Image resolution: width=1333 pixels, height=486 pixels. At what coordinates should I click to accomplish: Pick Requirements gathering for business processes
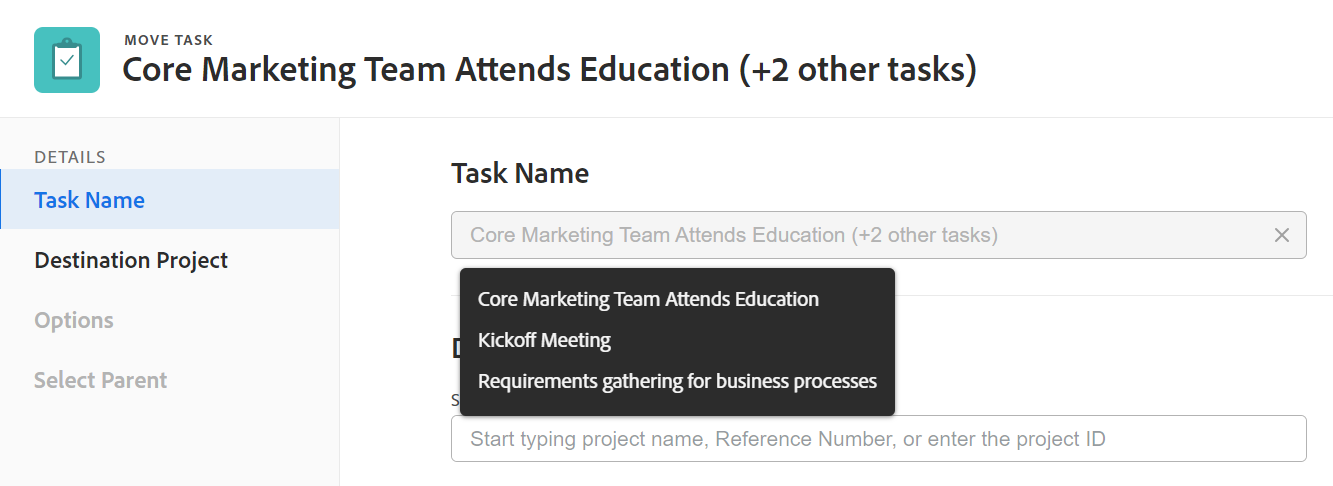click(677, 381)
